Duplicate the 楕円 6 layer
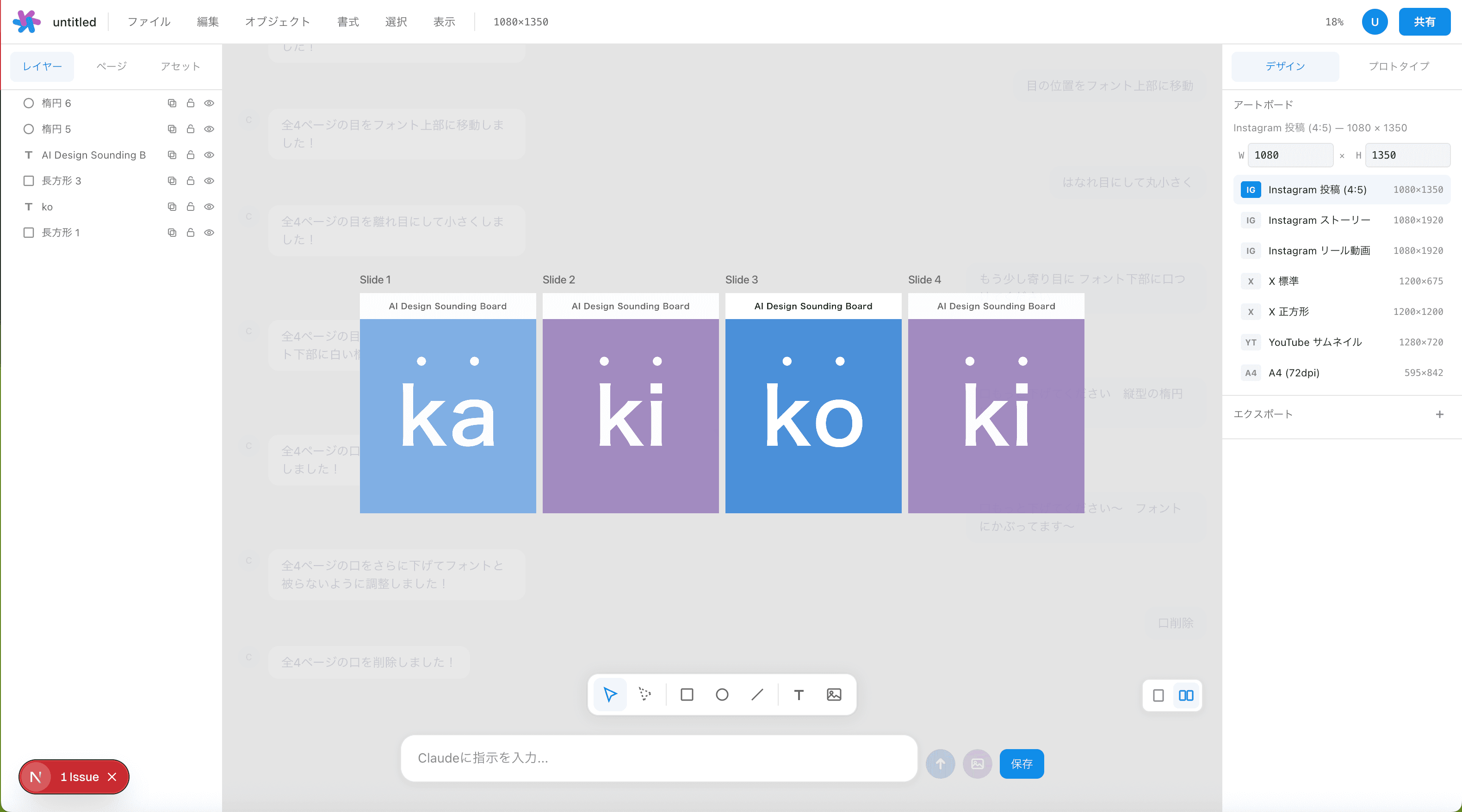Viewport: 1462px width, 812px height. coord(172,103)
